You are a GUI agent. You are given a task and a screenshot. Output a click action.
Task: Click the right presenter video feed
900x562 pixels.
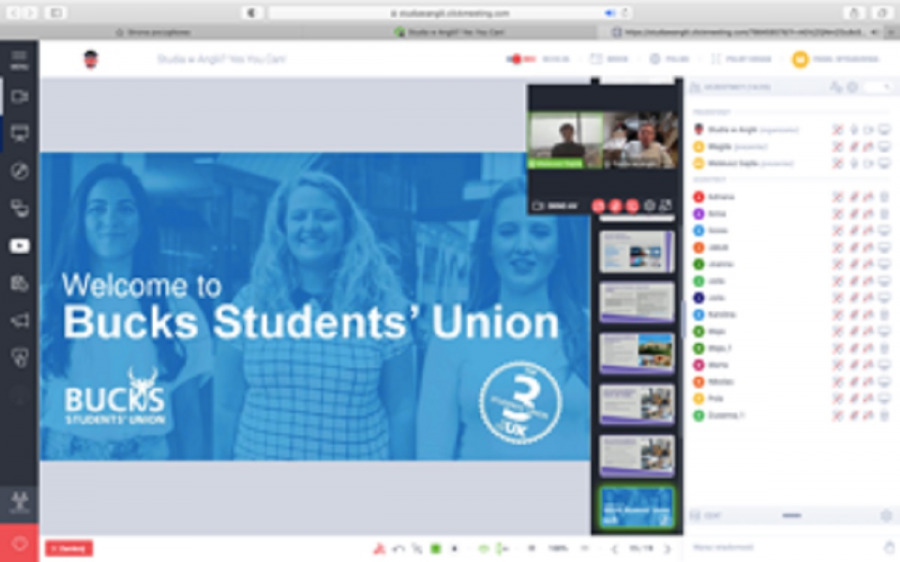point(641,141)
